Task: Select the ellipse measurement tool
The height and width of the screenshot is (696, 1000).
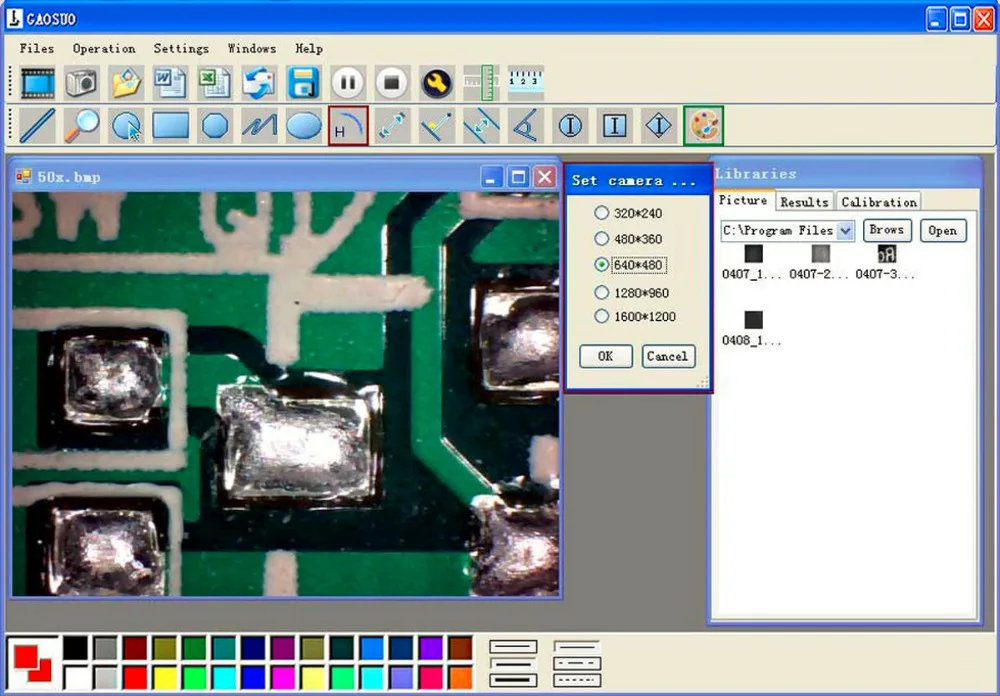Action: (x=304, y=126)
